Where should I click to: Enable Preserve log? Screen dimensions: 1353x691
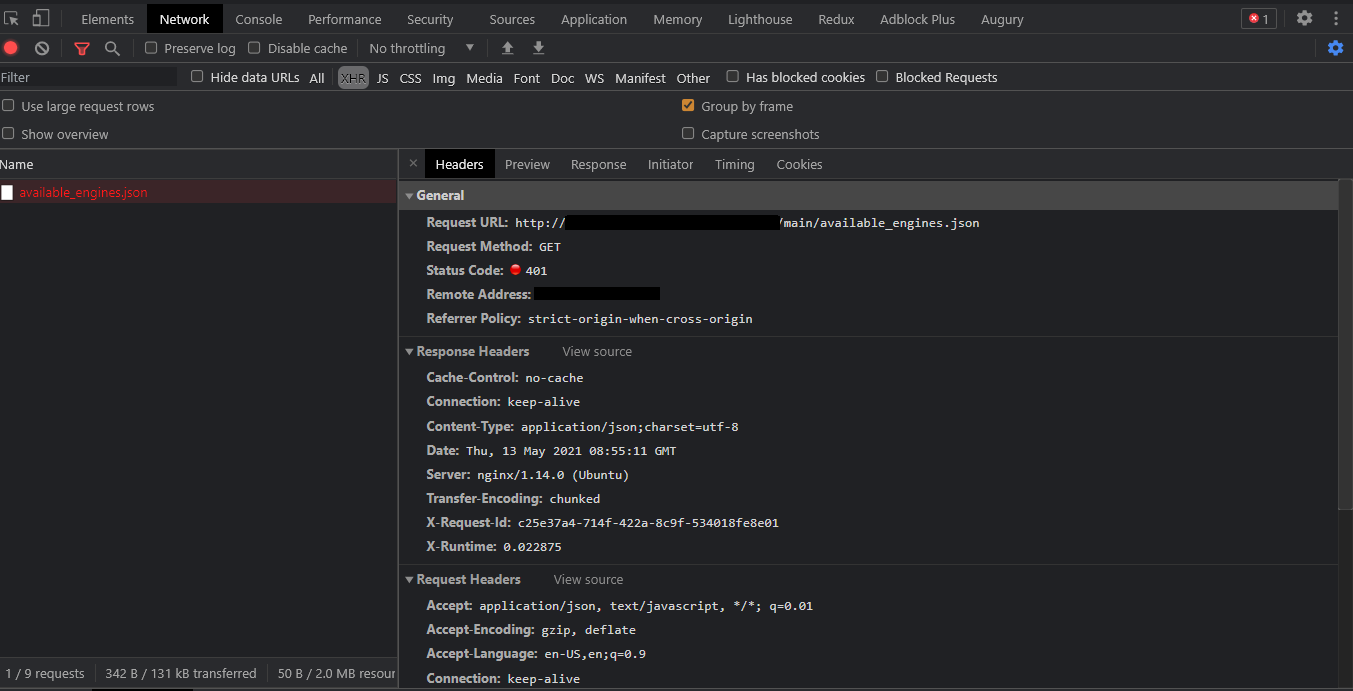(151, 47)
